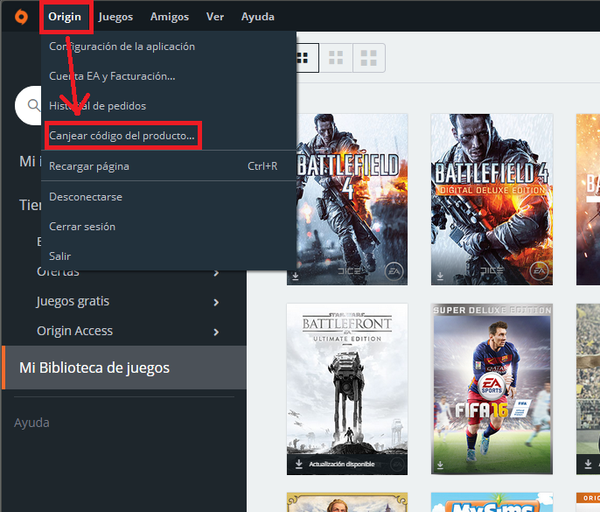The height and width of the screenshot is (512, 600).
Task: Open the Ver menu
Action: point(215,17)
